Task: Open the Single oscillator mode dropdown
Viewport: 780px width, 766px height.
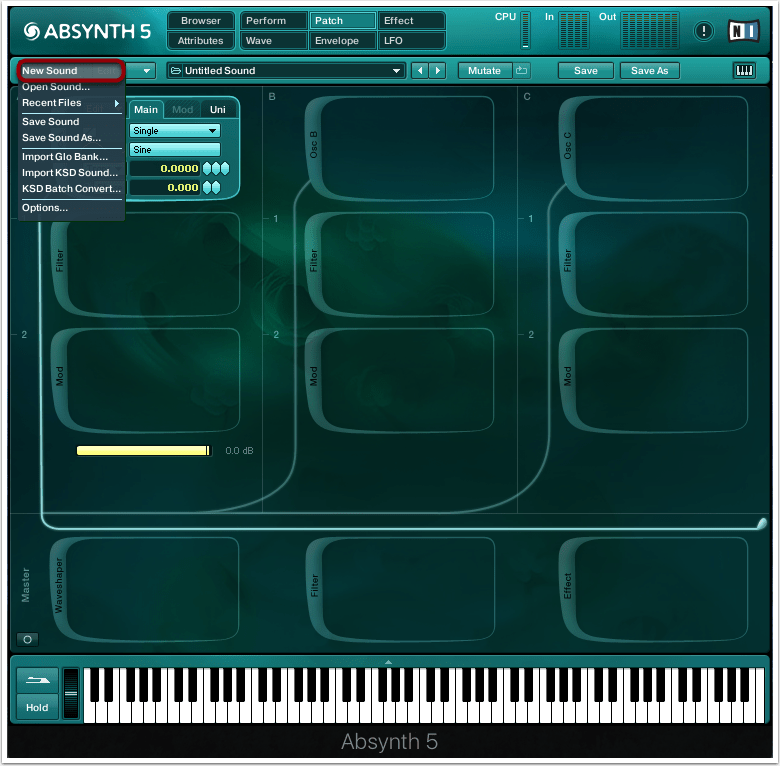Action: [174, 131]
